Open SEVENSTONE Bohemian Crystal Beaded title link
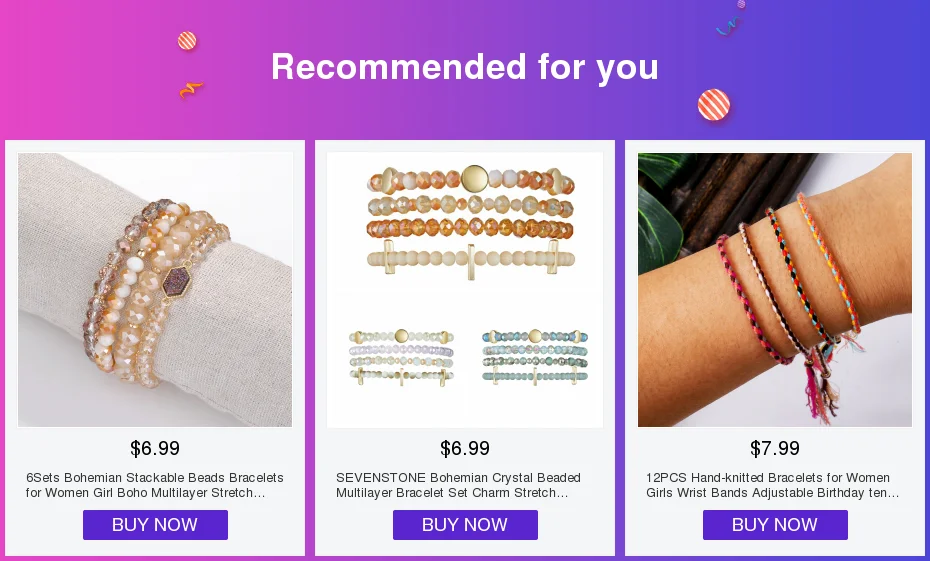Image resolution: width=930 pixels, height=561 pixels. [x=460, y=485]
